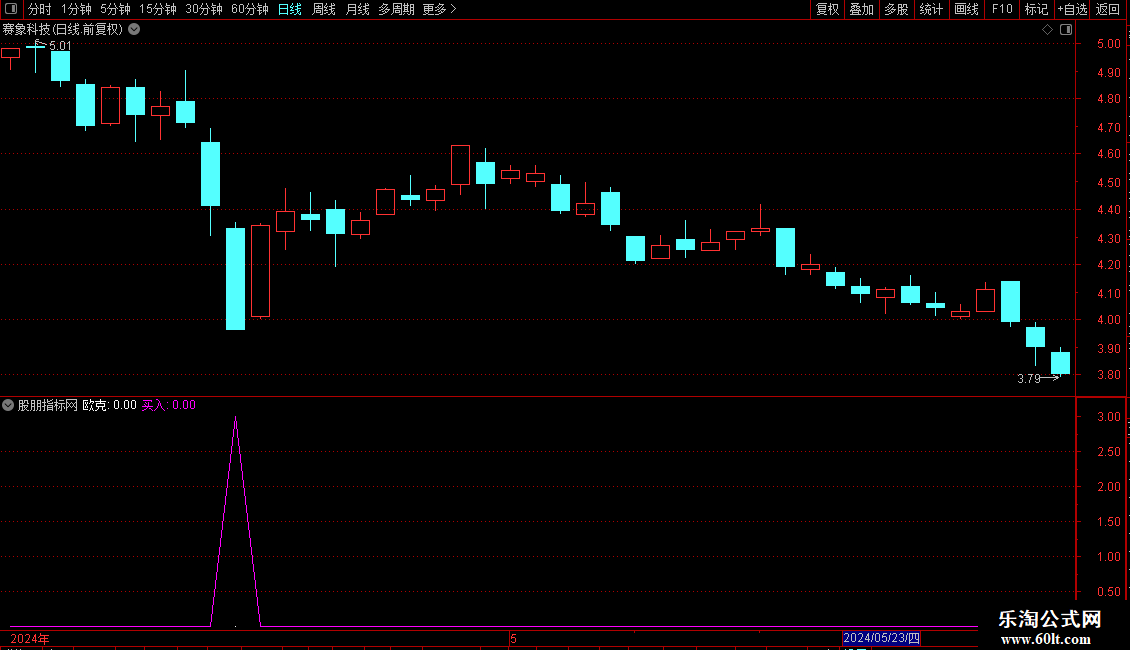Click the 复权 button
The height and width of the screenshot is (650, 1130).
point(827,9)
